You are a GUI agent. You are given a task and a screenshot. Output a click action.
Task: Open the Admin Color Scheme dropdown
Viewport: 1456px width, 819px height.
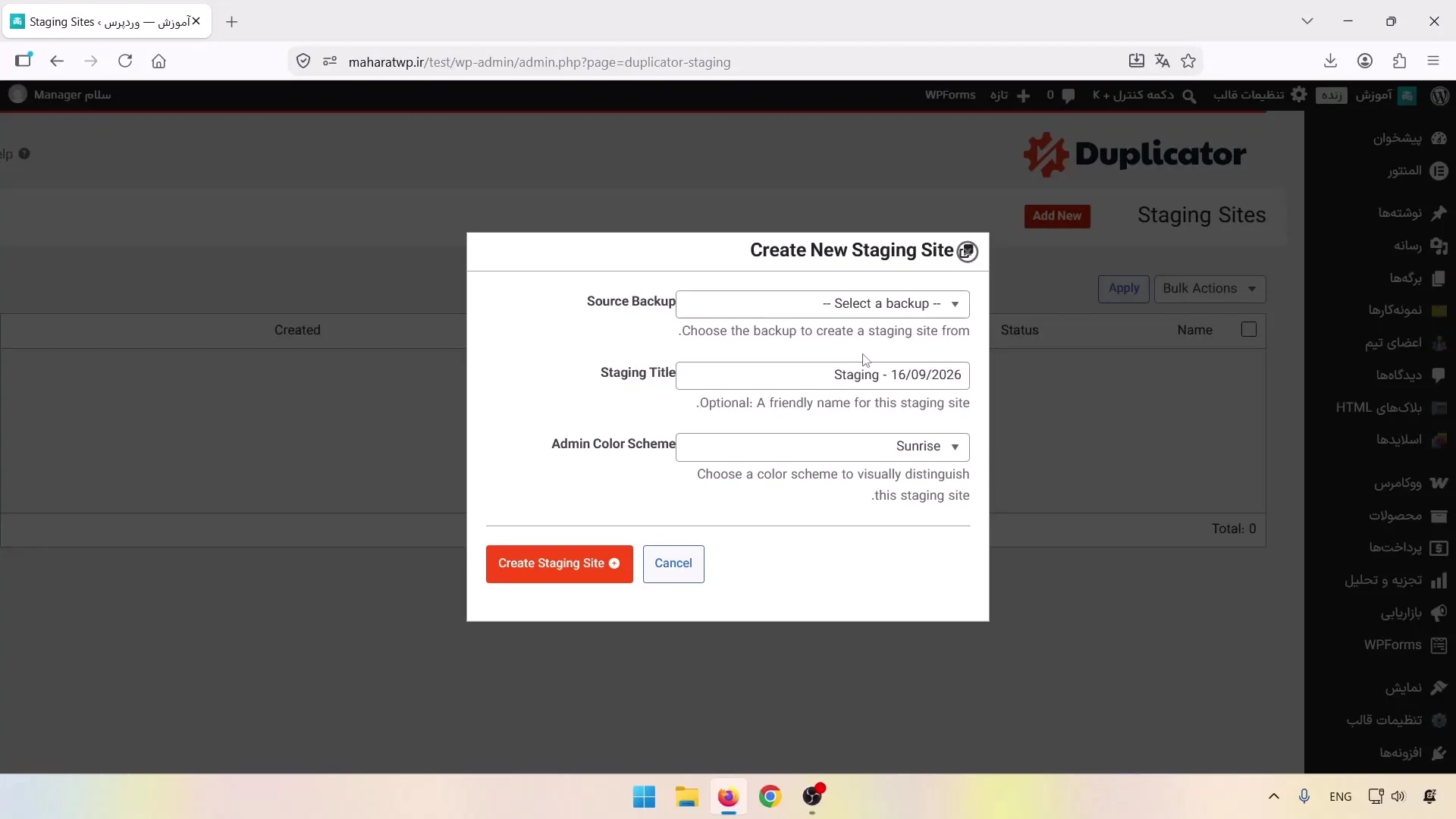click(823, 447)
